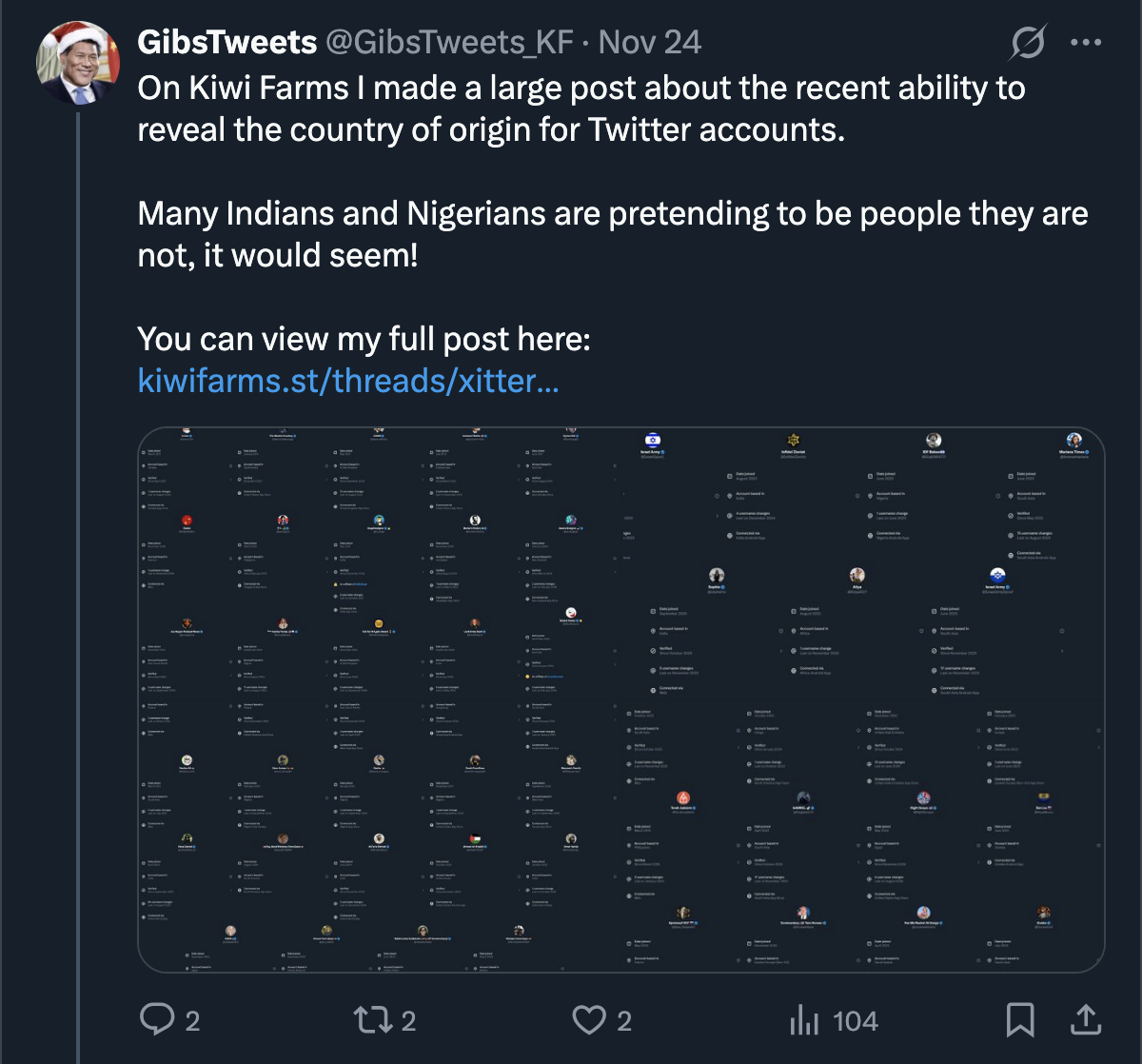
Task: Like the post with the heart icon
Action: pyautogui.click(x=589, y=1020)
